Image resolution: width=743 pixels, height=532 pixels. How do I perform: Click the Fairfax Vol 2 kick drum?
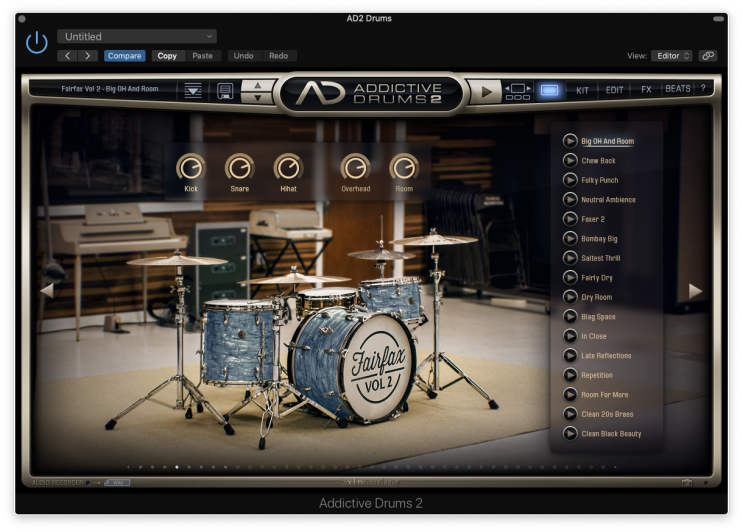point(353,364)
